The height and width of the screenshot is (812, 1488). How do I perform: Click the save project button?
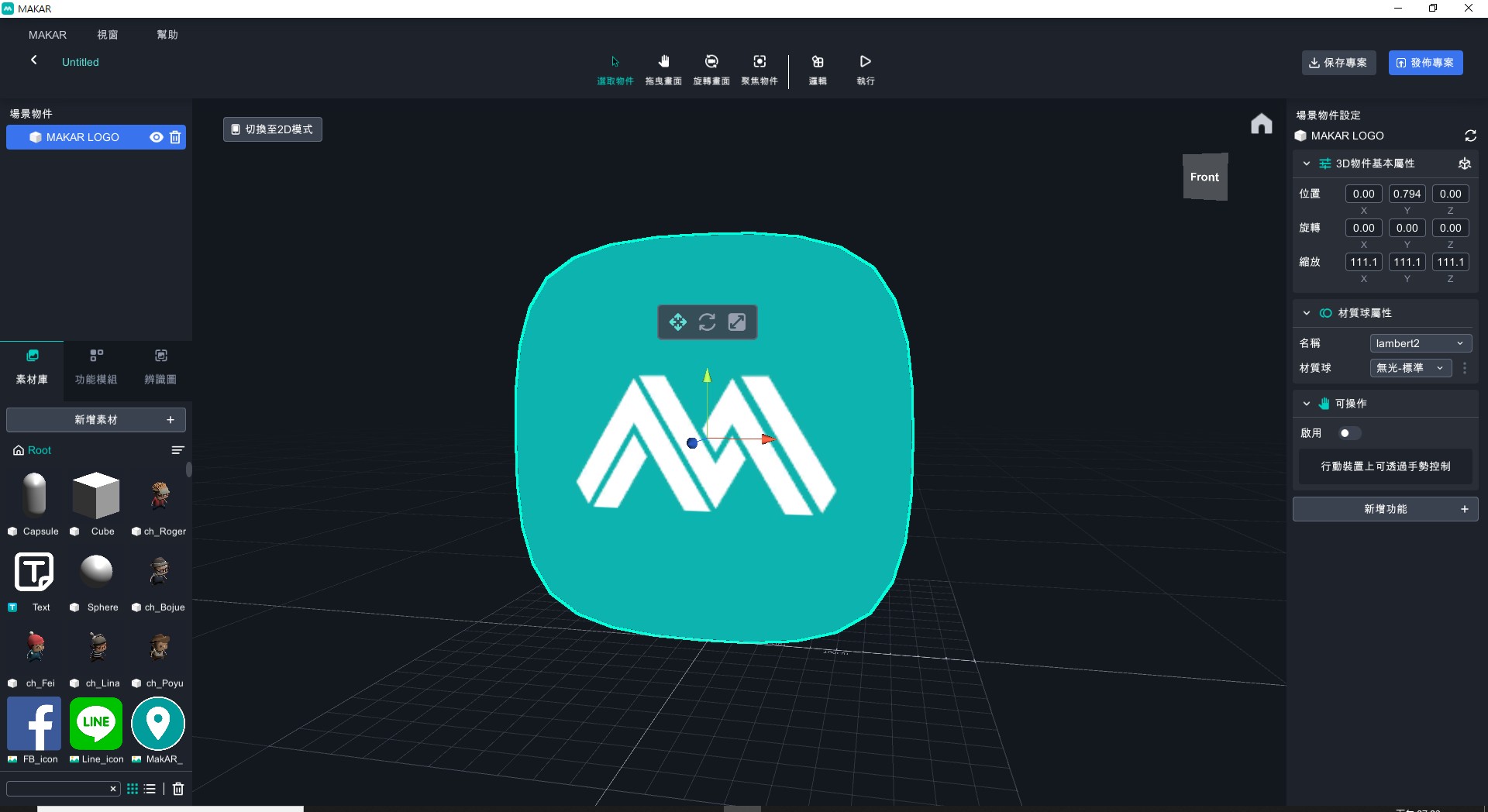[1338, 63]
